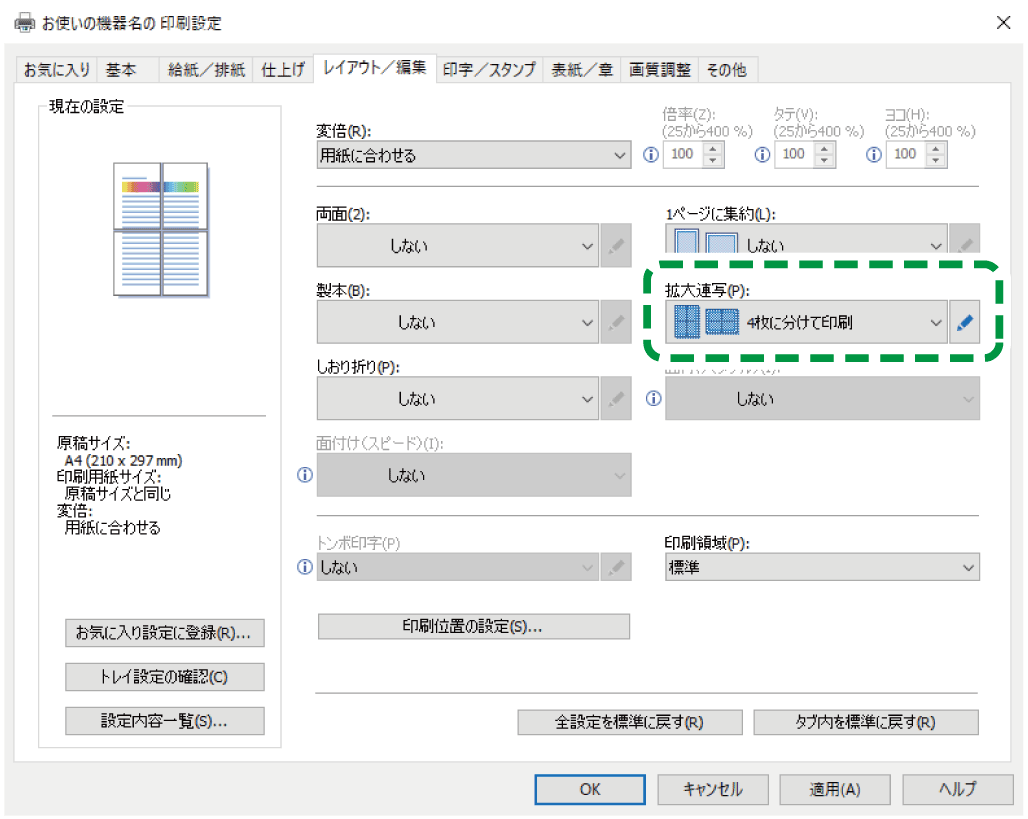Click the info icon beside タテ spinner
Viewport: 1028px width, 819px height.
(x=763, y=155)
